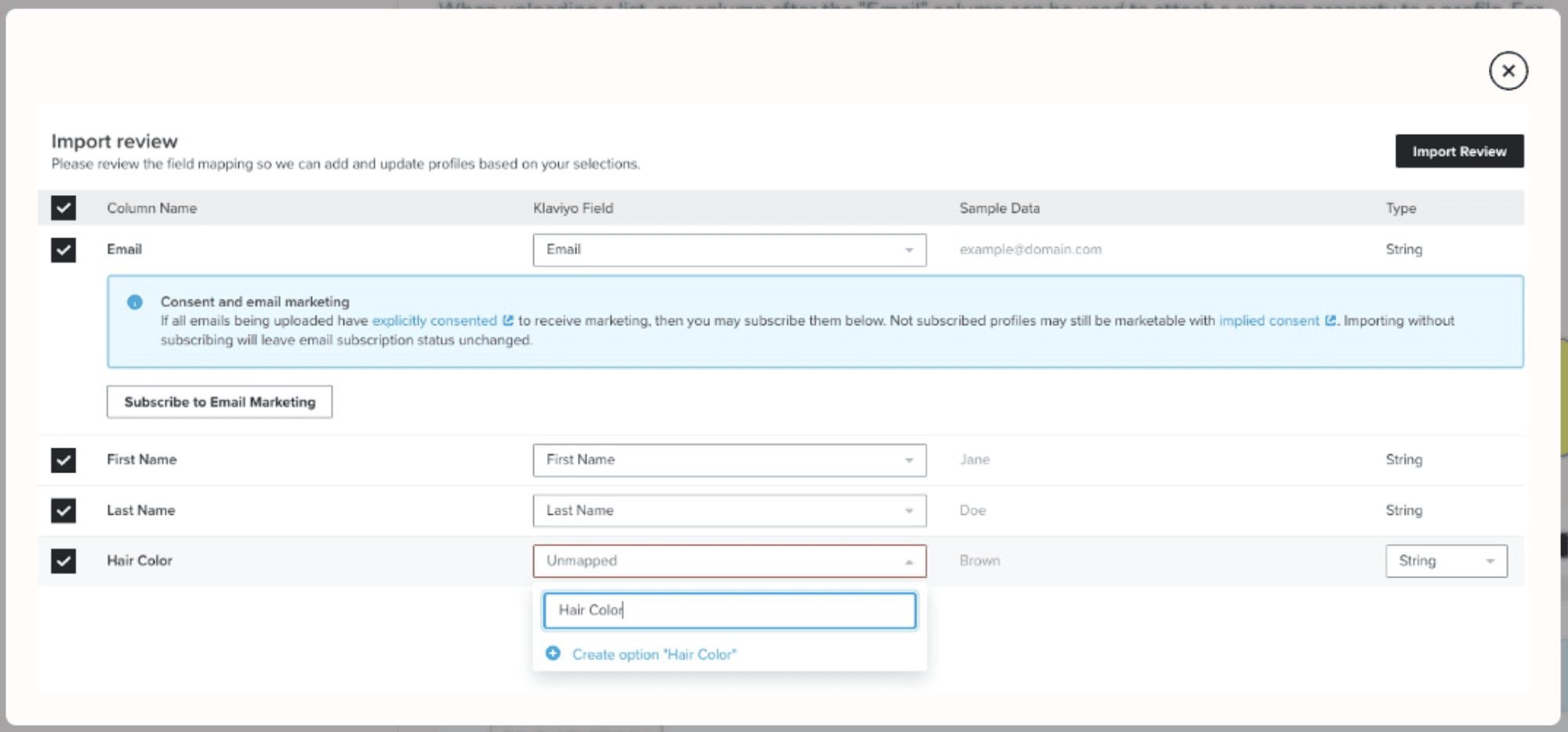The width and height of the screenshot is (1568, 732).
Task: Click the Type column header
Action: (1401, 208)
